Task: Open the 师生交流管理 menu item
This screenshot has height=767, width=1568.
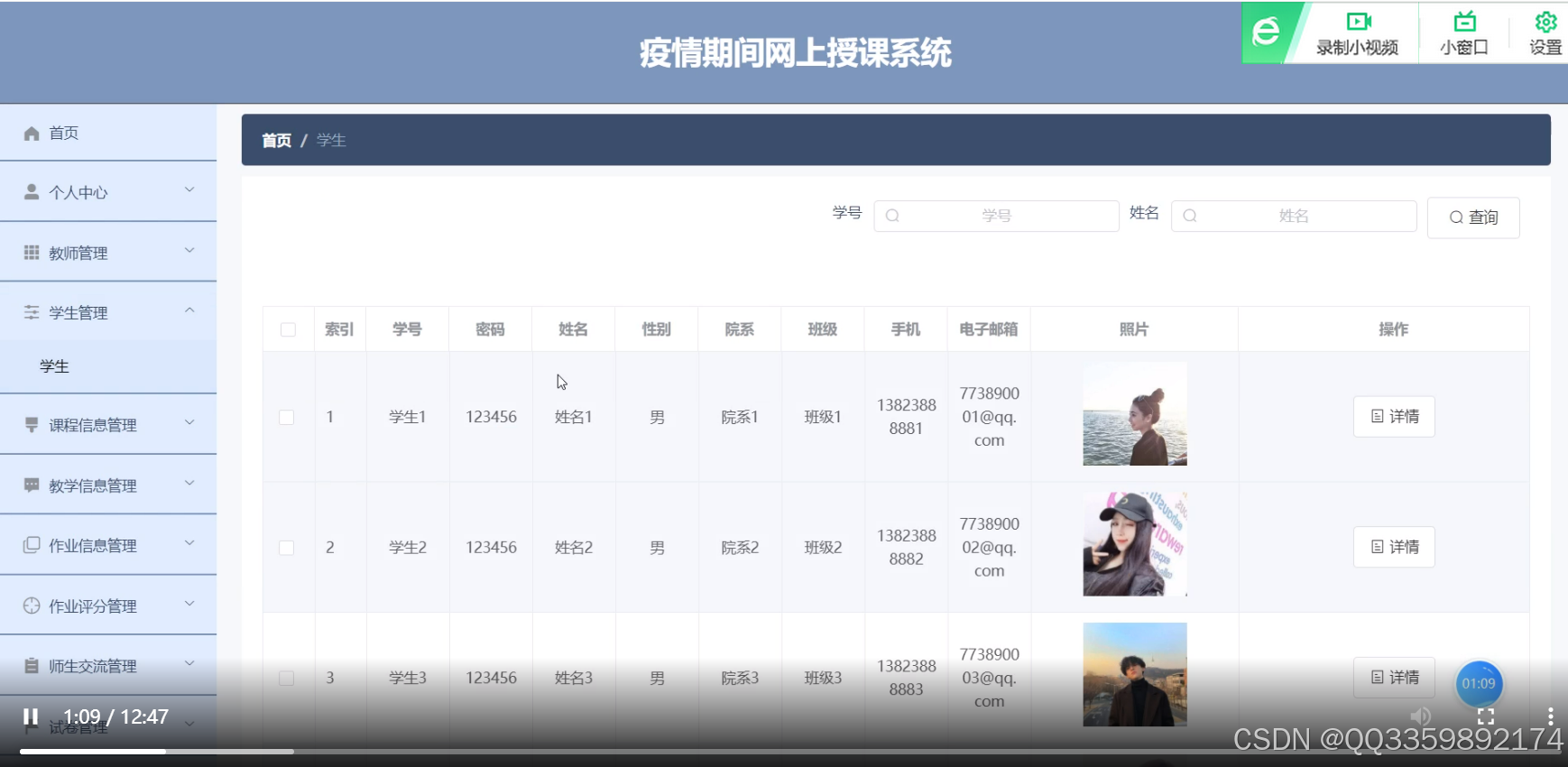Action: click(108, 666)
